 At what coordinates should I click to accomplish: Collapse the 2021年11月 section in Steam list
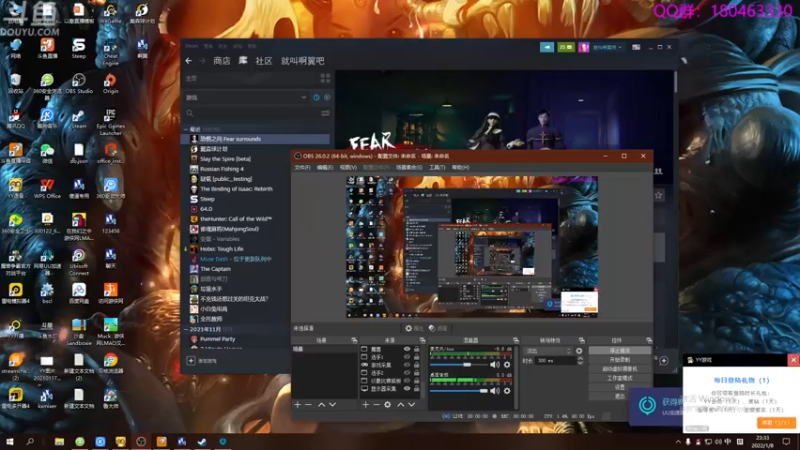point(186,330)
